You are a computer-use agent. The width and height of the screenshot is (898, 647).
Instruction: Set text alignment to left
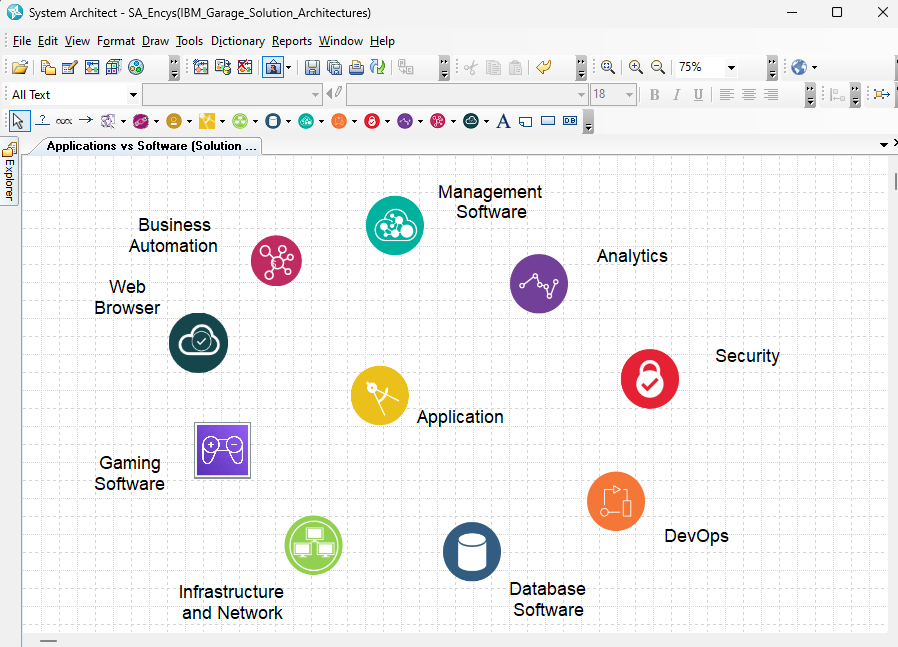[727, 94]
